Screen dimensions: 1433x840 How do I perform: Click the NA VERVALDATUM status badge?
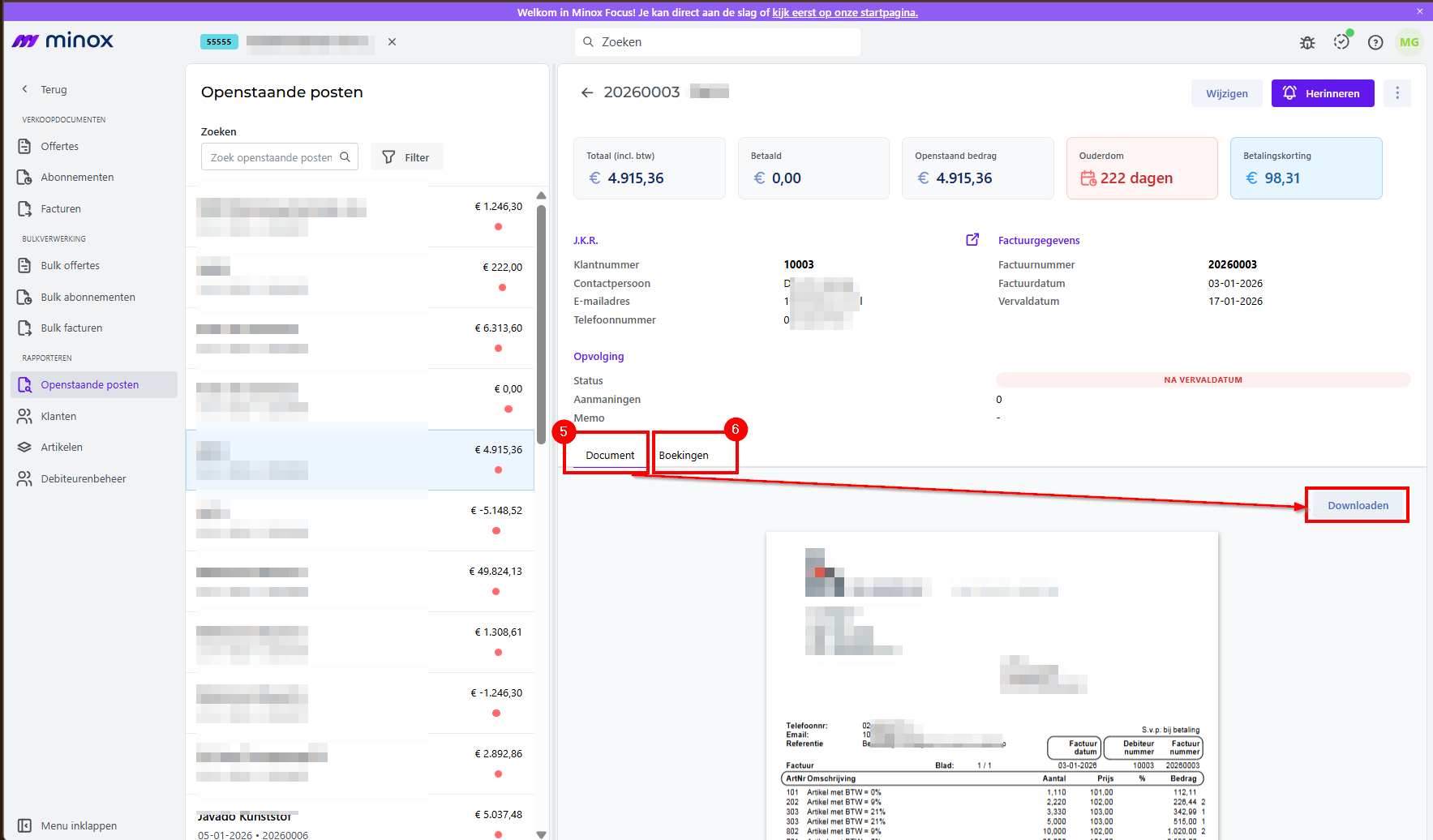(x=1203, y=379)
